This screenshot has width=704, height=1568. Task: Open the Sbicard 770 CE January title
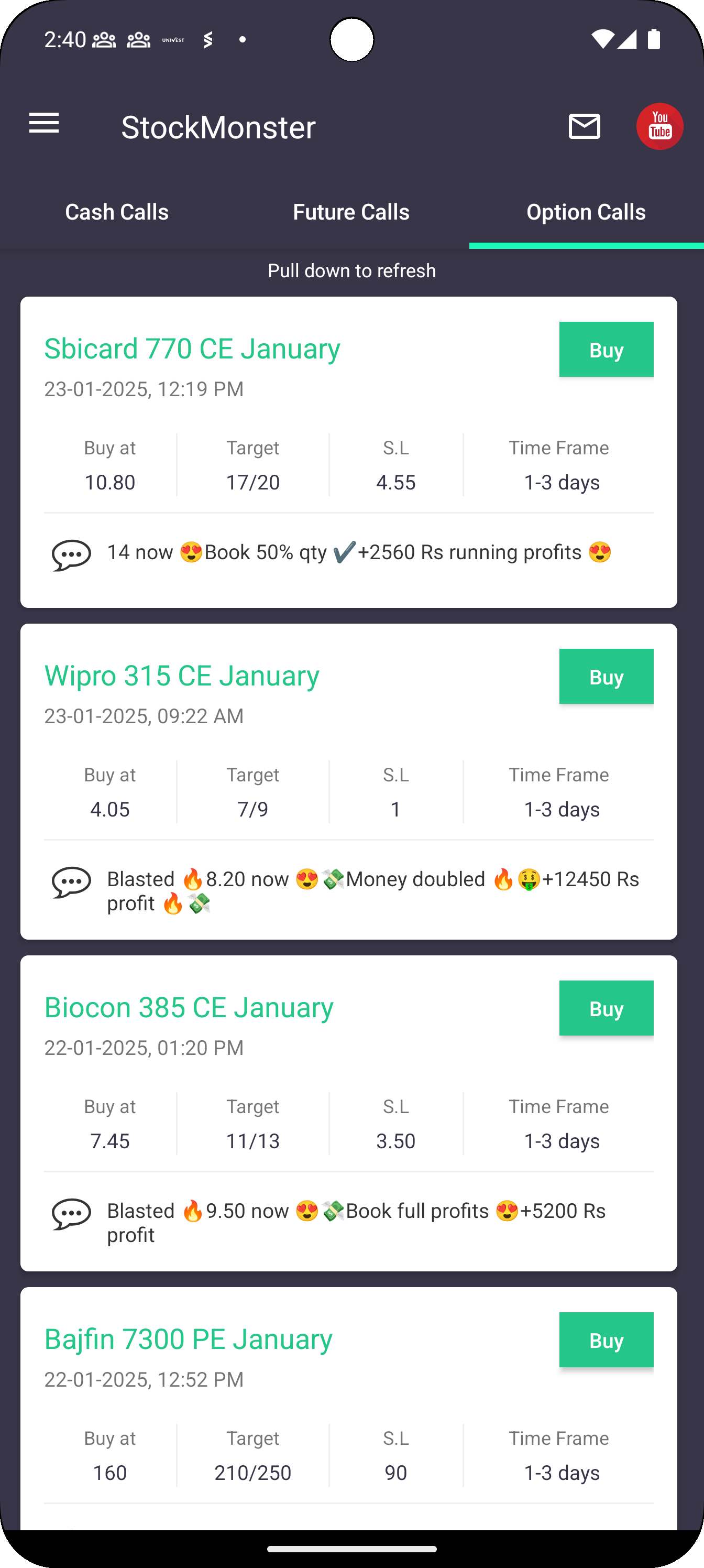pyautogui.click(x=192, y=349)
